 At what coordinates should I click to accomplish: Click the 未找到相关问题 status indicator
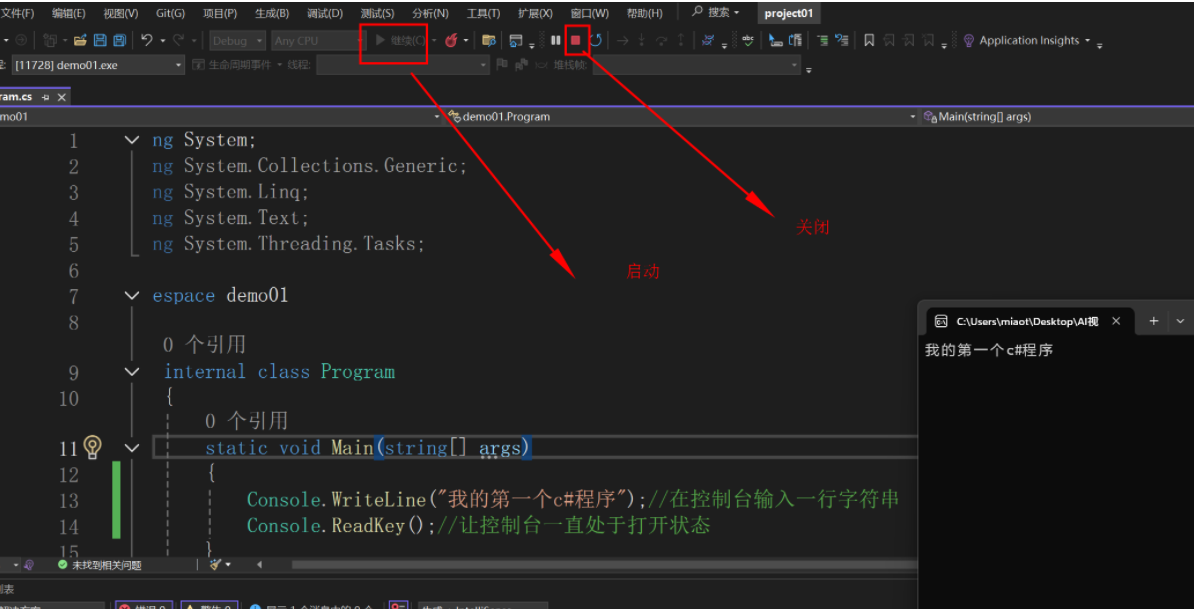coord(100,565)
